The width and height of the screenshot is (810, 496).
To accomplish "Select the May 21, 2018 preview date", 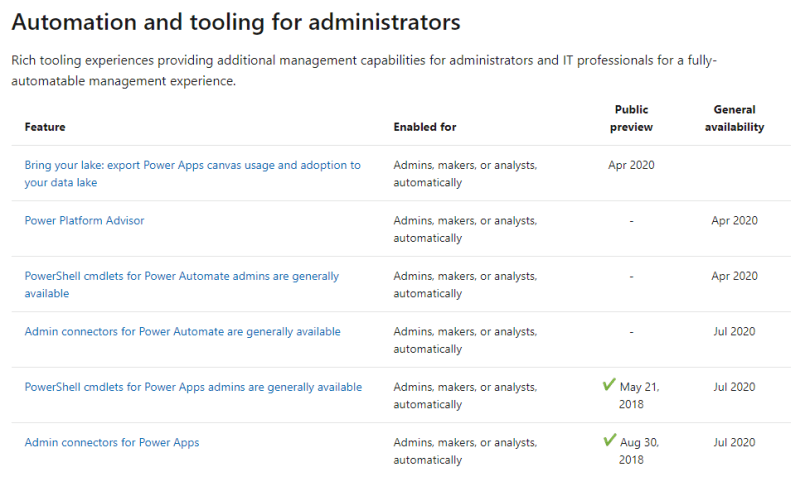I will coord(639,396).
